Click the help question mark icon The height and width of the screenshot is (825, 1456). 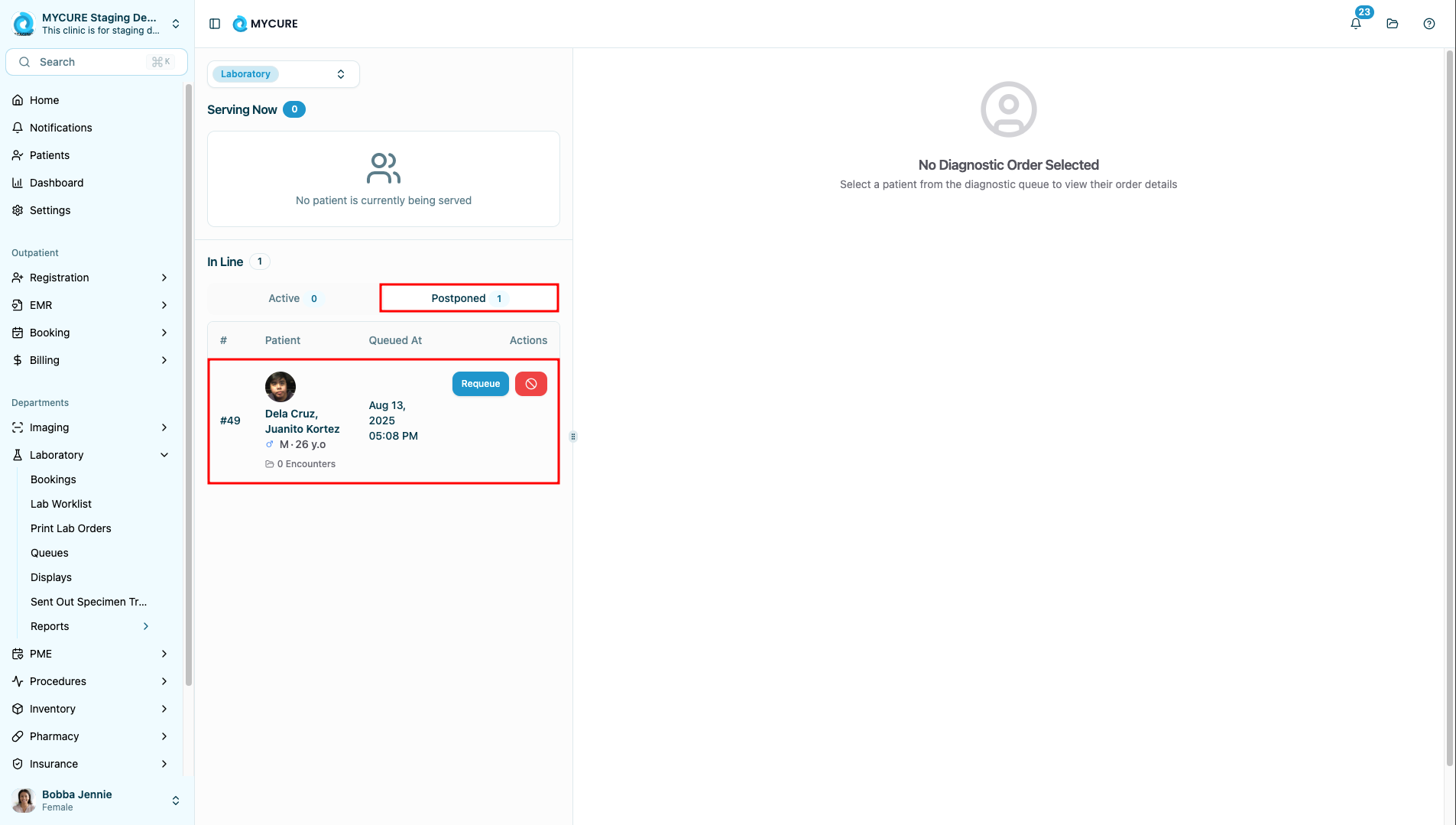click(x=1428, y=24)
